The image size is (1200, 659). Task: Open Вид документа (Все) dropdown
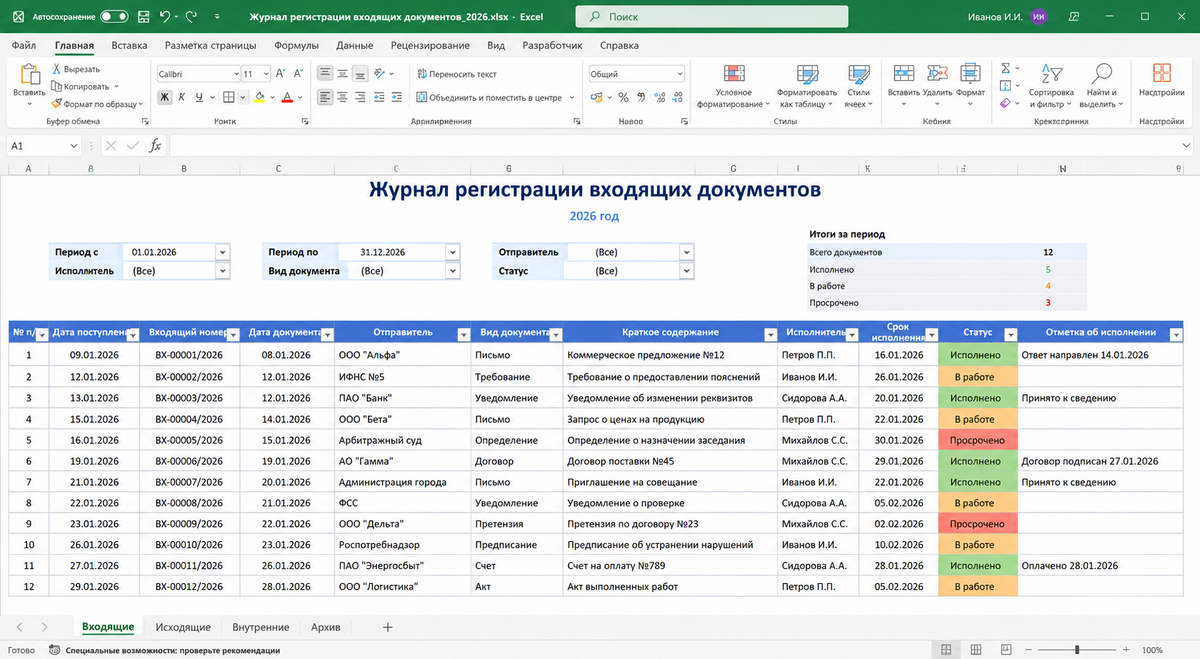click(453, 271)
